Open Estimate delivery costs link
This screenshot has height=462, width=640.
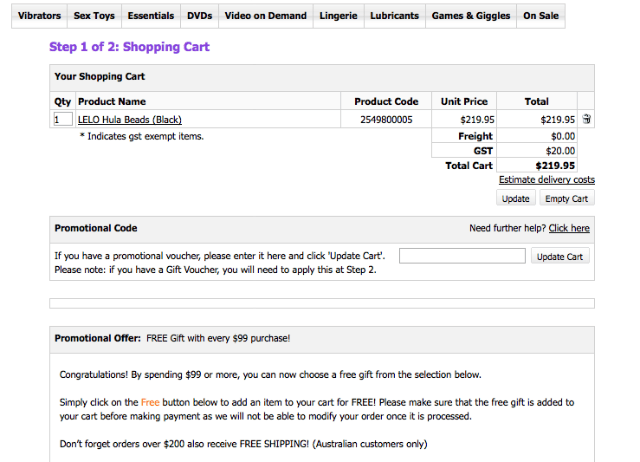546,180
